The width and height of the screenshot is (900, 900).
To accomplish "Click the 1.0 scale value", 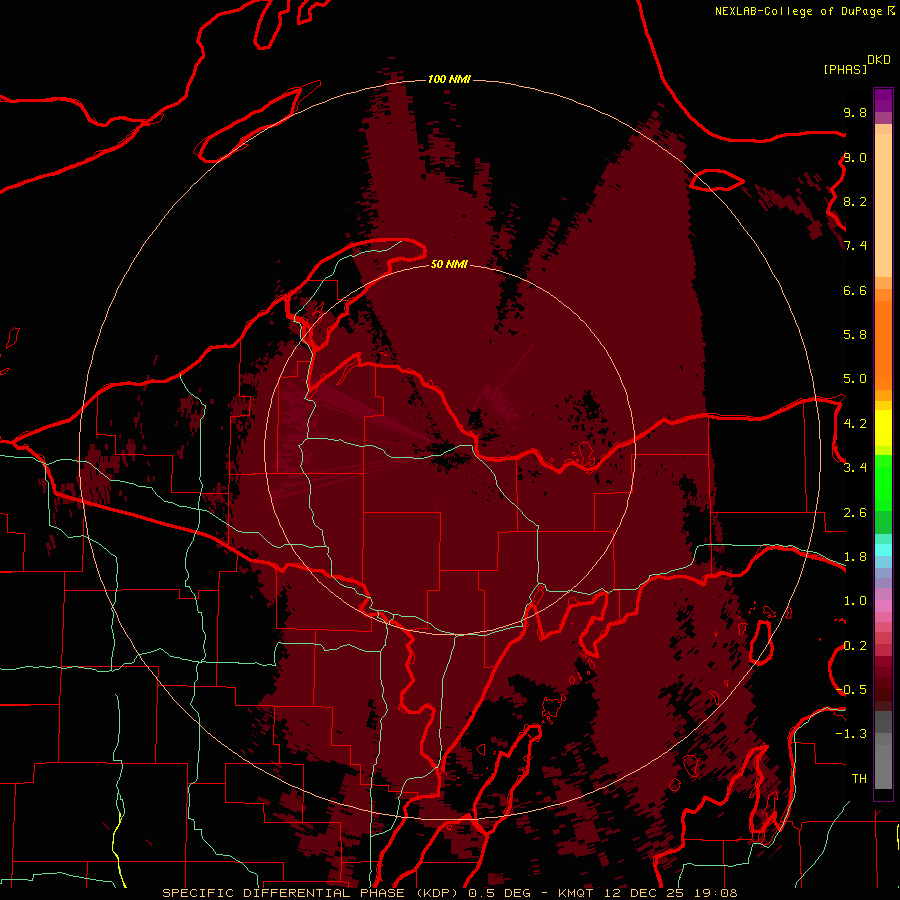I will (x=855, y=601).
